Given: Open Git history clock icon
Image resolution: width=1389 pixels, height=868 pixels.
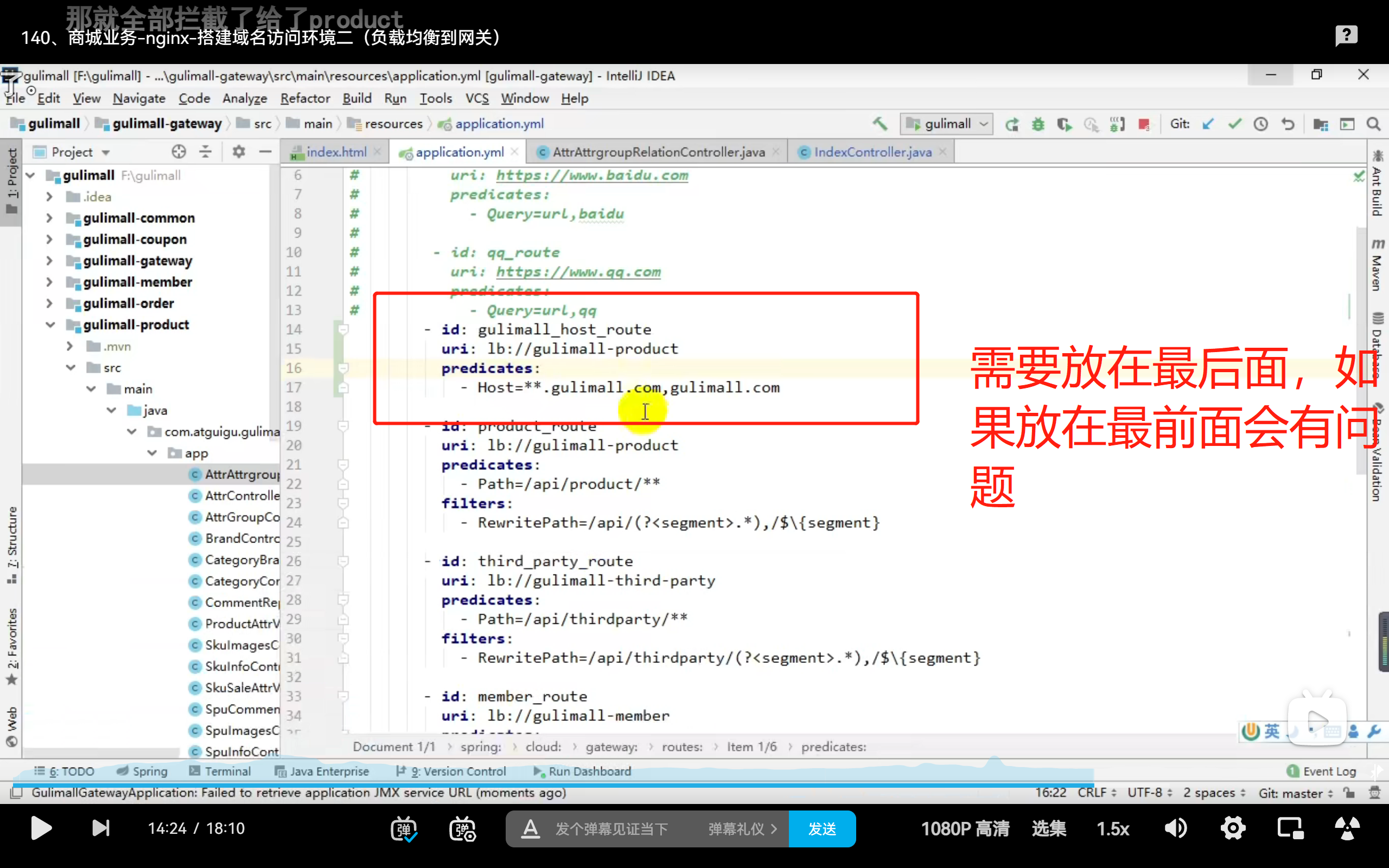Looking at the screenshot, I should click(x=1260, y=124).
